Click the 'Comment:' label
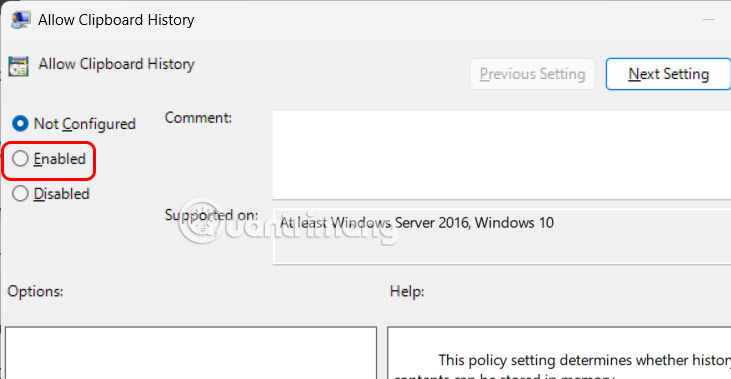731x379 pixels. click(198, 118)
